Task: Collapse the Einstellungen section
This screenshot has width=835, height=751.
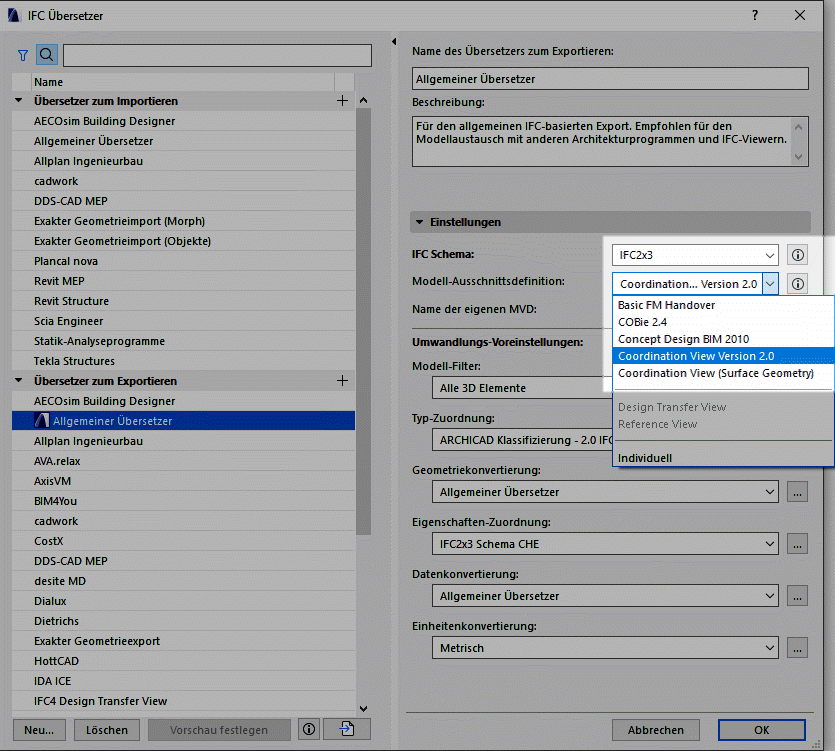Action: pyautogui.click(x=420, y=222)
